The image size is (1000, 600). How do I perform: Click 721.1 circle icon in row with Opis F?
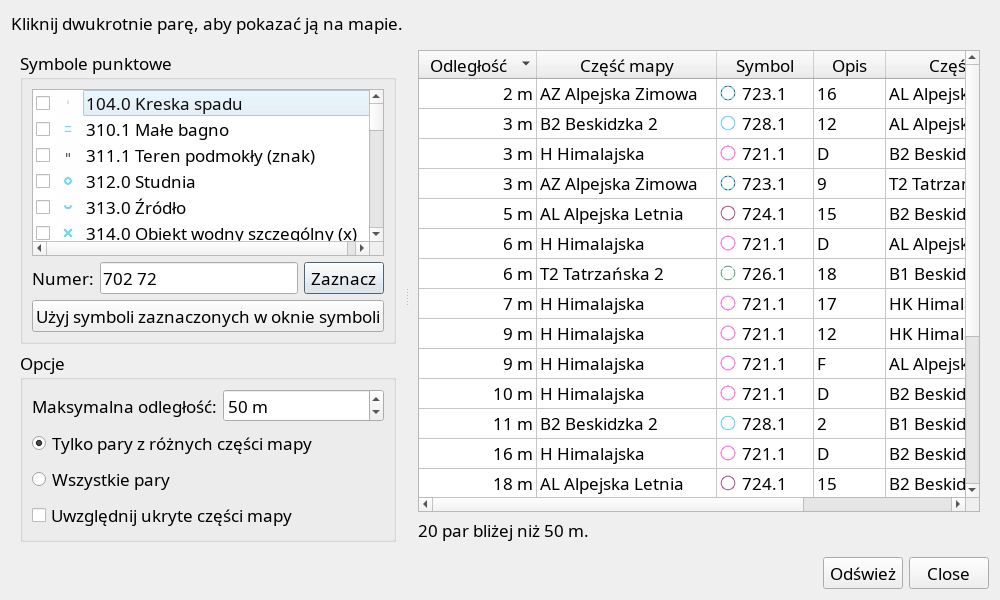pos(728,363)
